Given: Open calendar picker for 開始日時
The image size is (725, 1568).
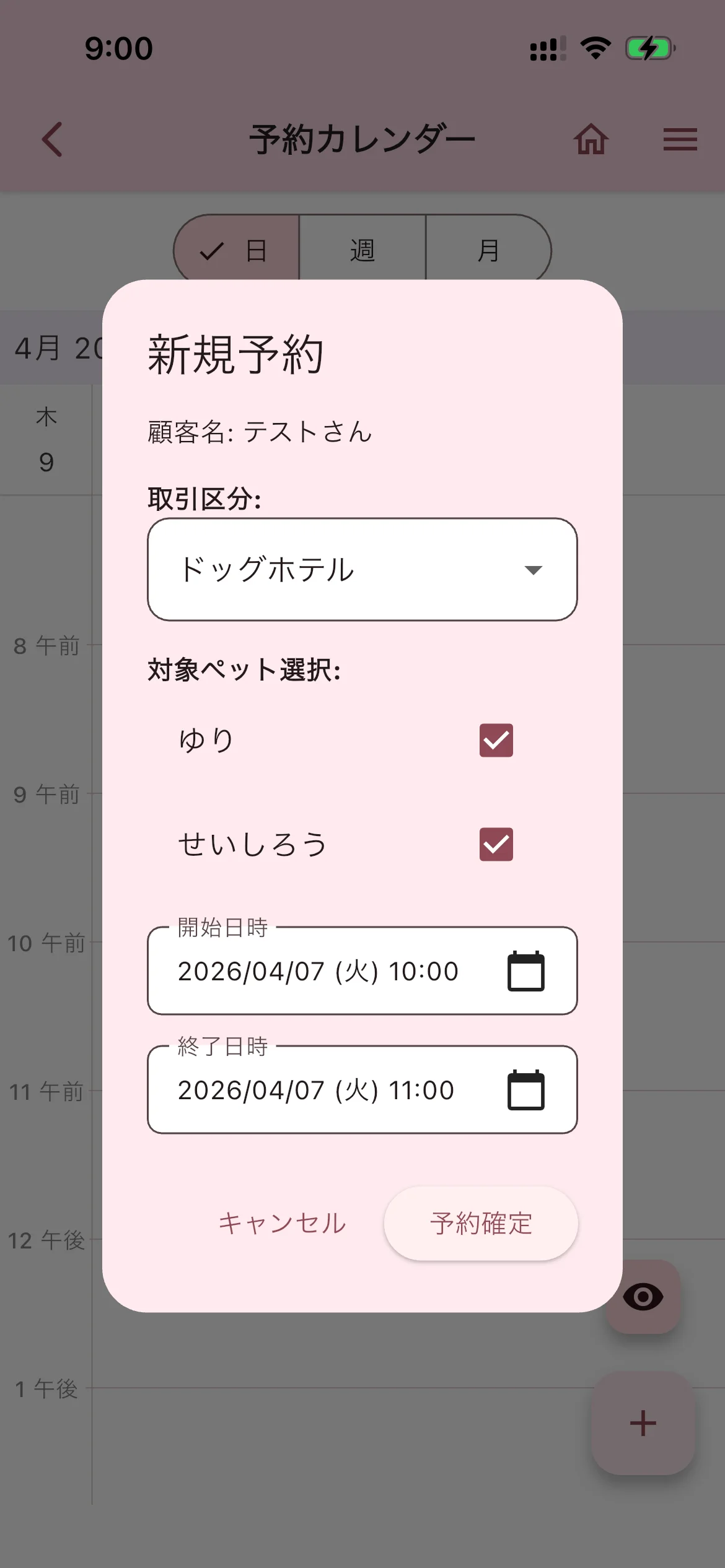Looking at the screenshot, I should click(525, 971).
